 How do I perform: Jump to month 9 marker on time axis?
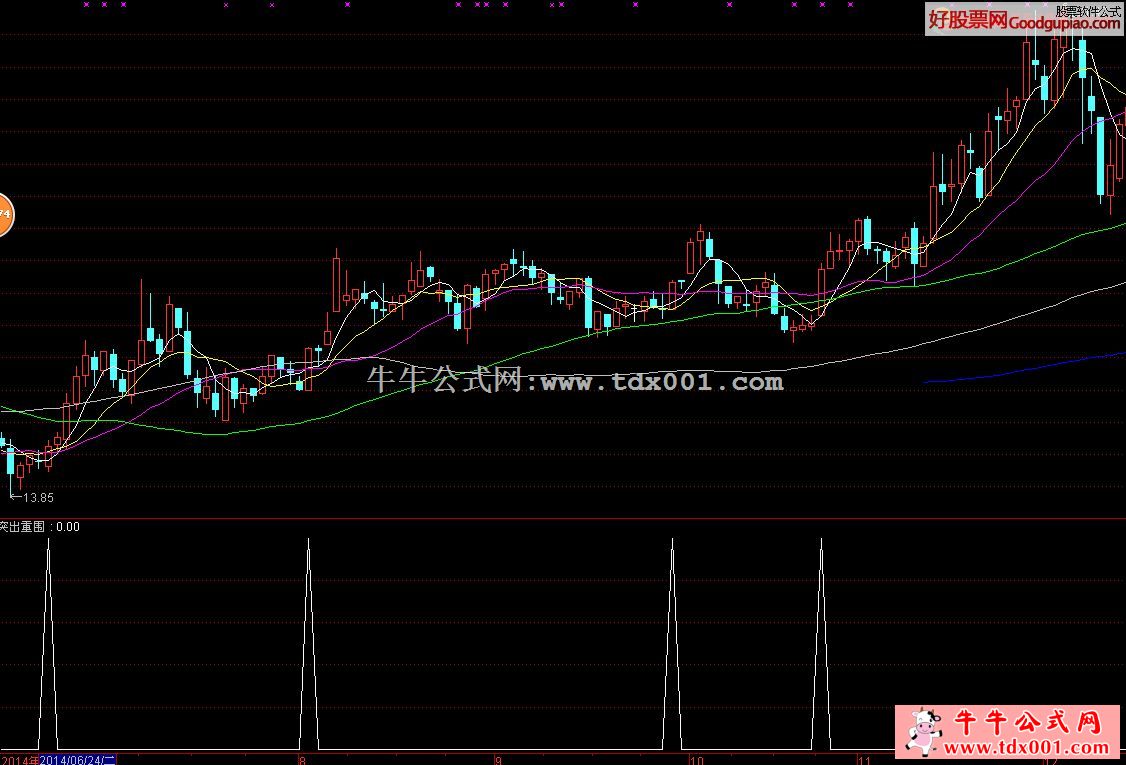[496, 759]
